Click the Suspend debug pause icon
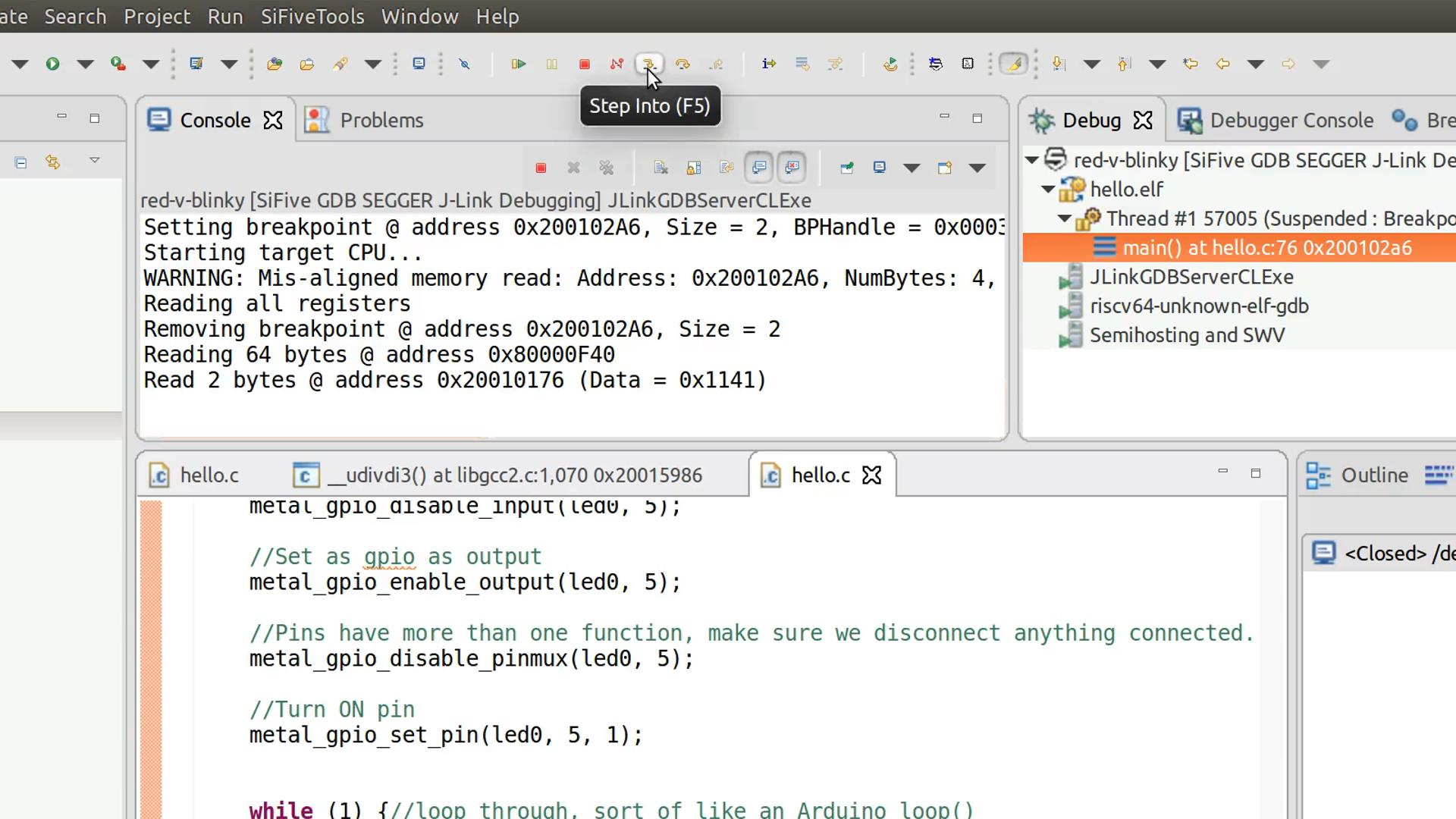 pos(552,63)
